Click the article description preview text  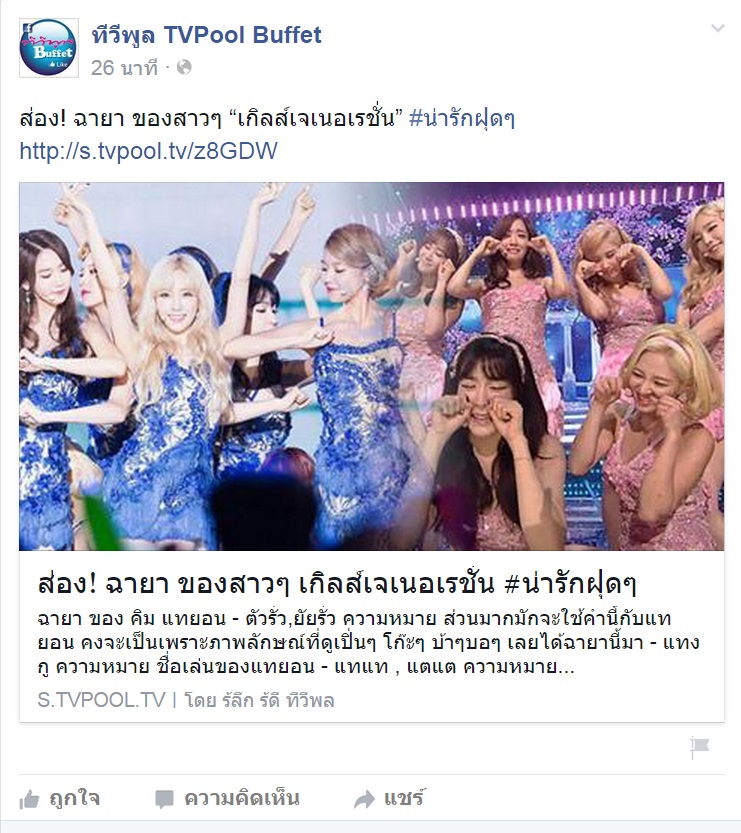click(x=368, y=642)
